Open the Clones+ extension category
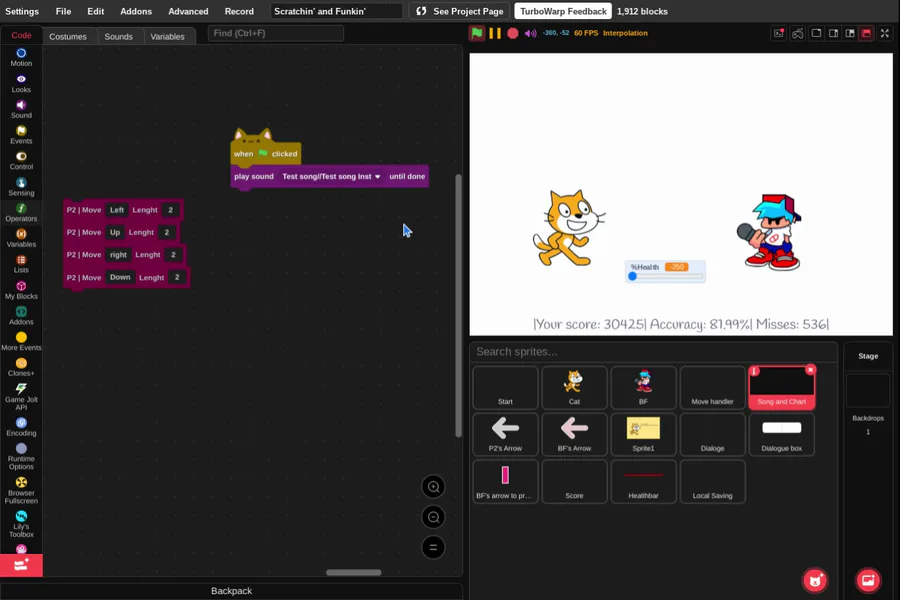The width and height of the screenshot is (900, 600). tap(21, 367)
